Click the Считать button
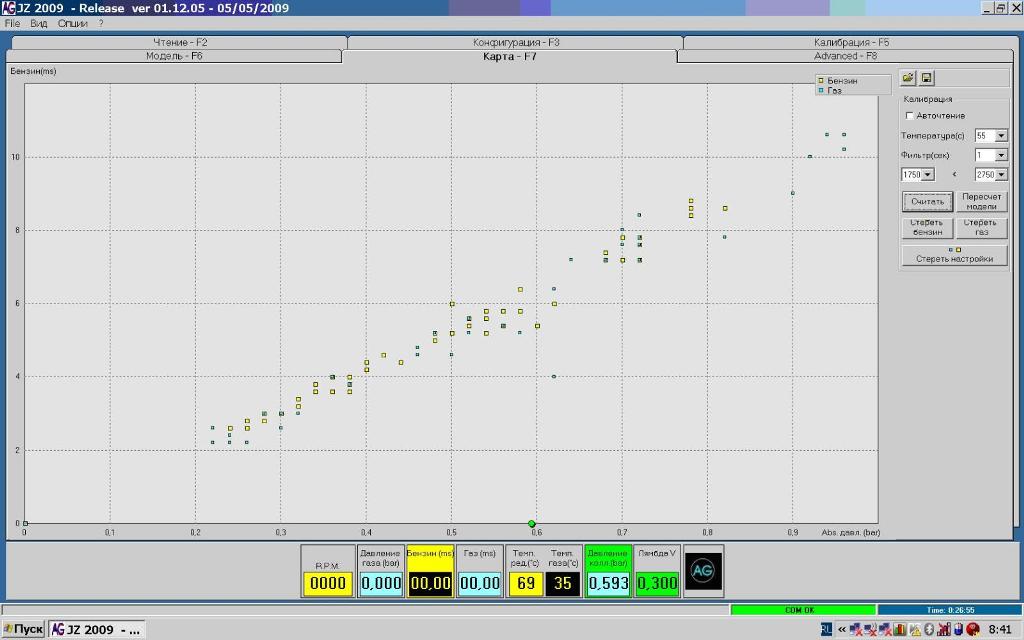 coord(927,201)
